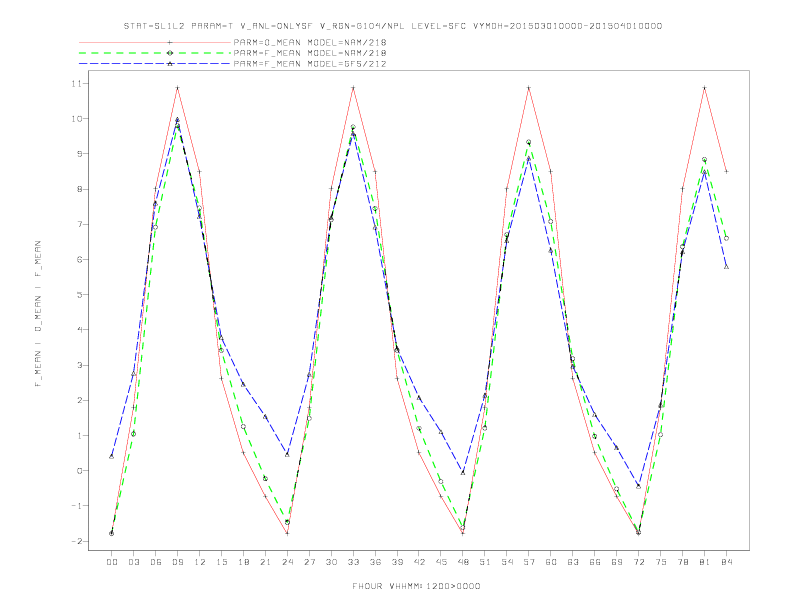Click the y-axis tick label -2
792x612 pixels.
tap(76, 541)
